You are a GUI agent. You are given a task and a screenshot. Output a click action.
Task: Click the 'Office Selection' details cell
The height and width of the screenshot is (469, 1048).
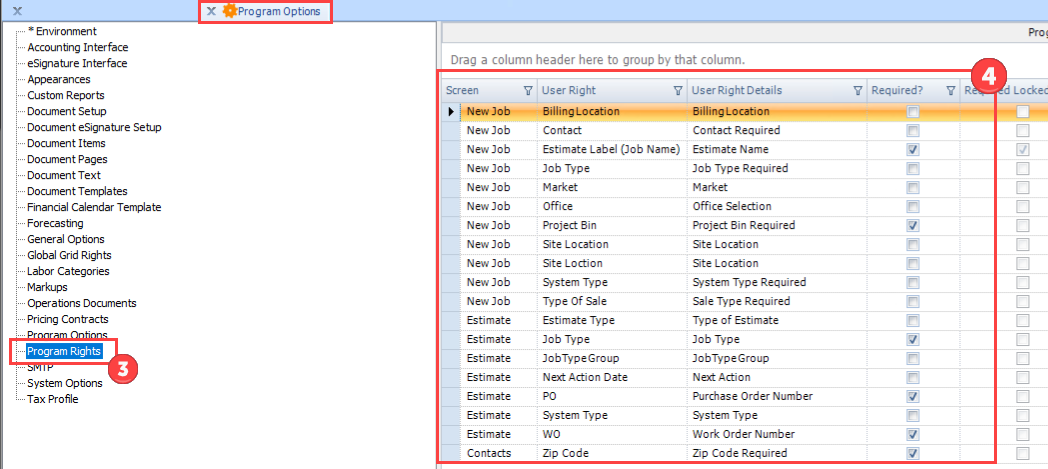(777, 206)
